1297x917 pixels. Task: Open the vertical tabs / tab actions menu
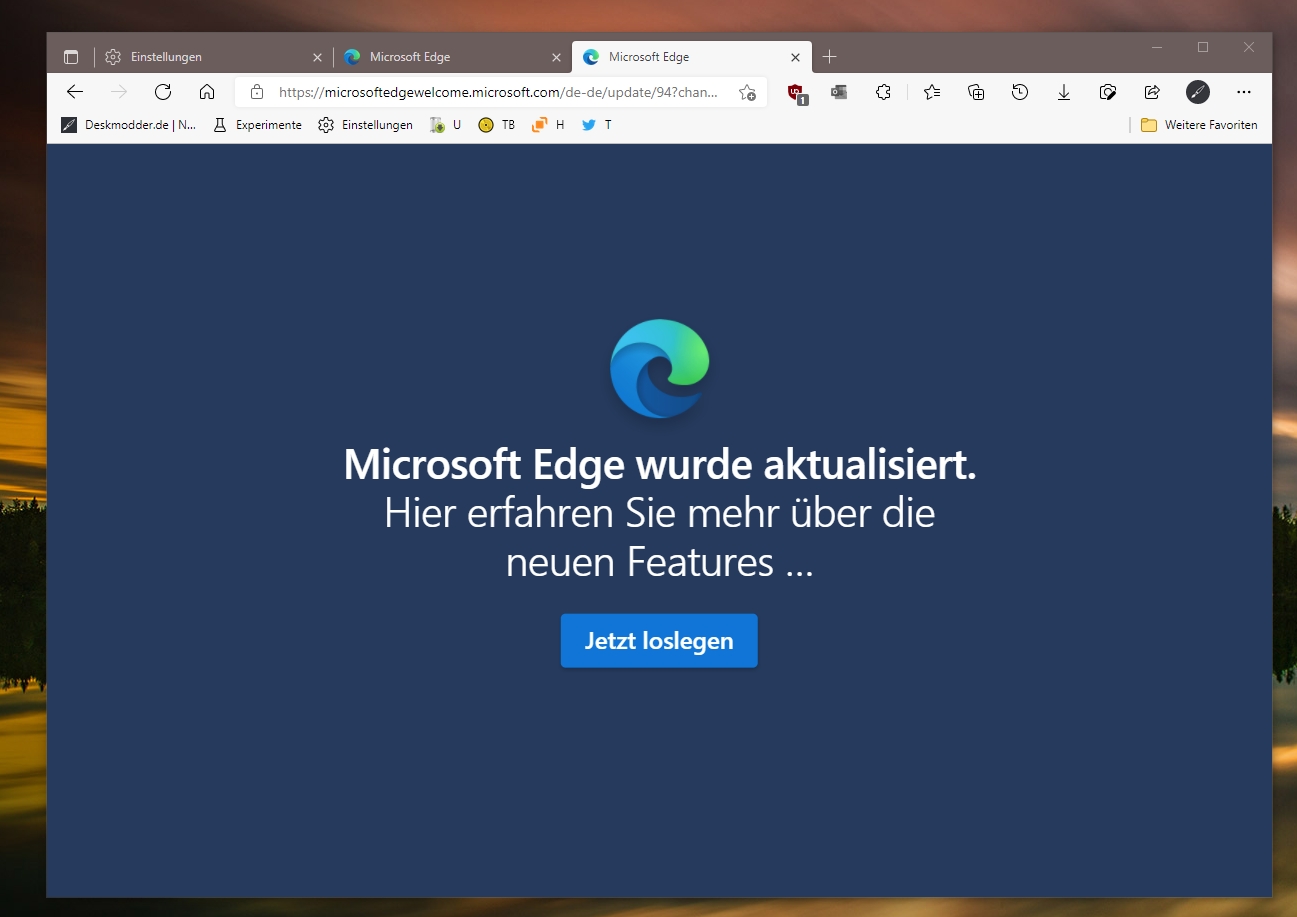click(71, 57)
